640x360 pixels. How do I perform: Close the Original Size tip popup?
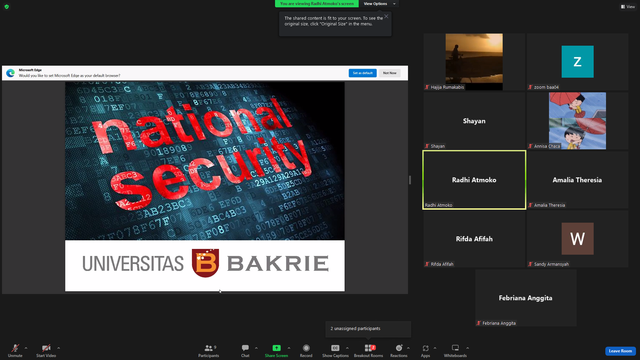coord(386,16)
